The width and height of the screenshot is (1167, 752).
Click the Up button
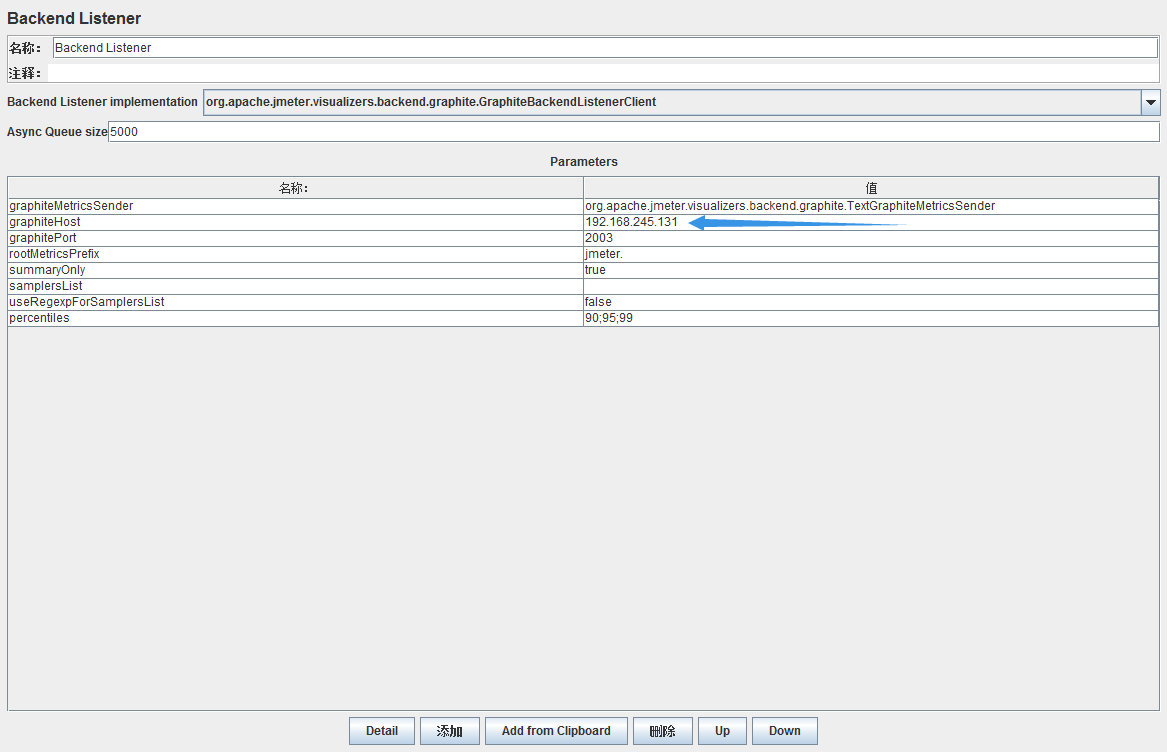coord(722,731)
